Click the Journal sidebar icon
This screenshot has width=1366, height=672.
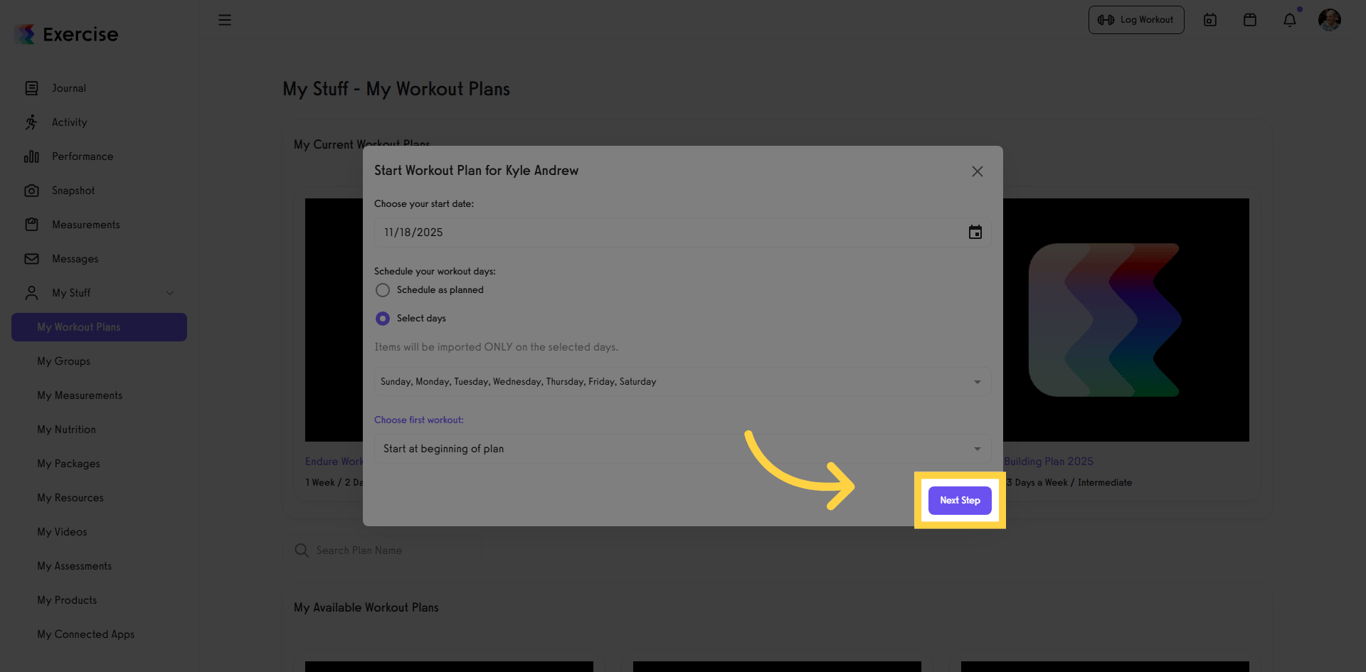click(x=32, y=88)
